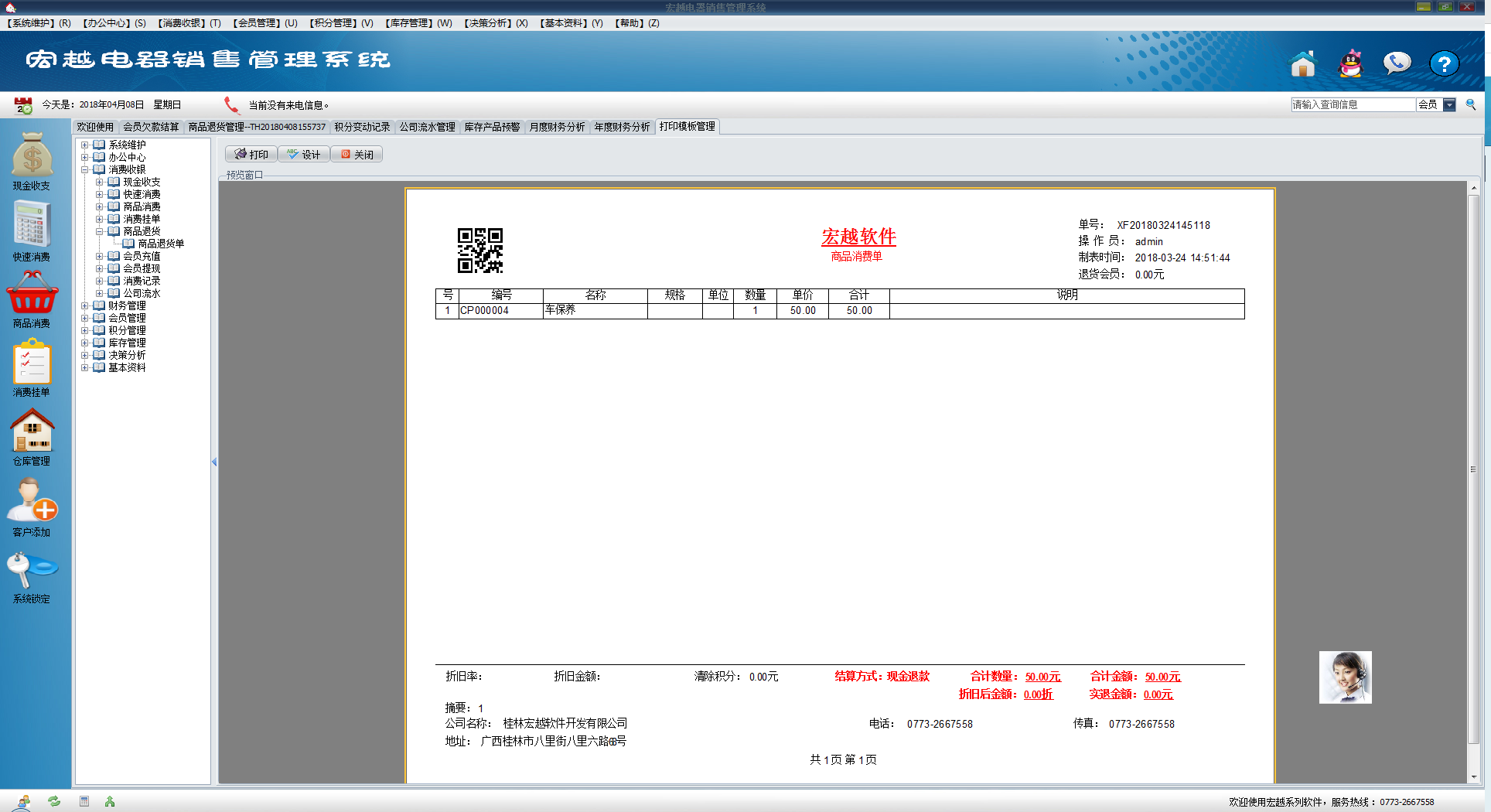Click the 客户添加 add customer icon
The width and height of the screenshot is (1491, 812).
tap(32, 500)
